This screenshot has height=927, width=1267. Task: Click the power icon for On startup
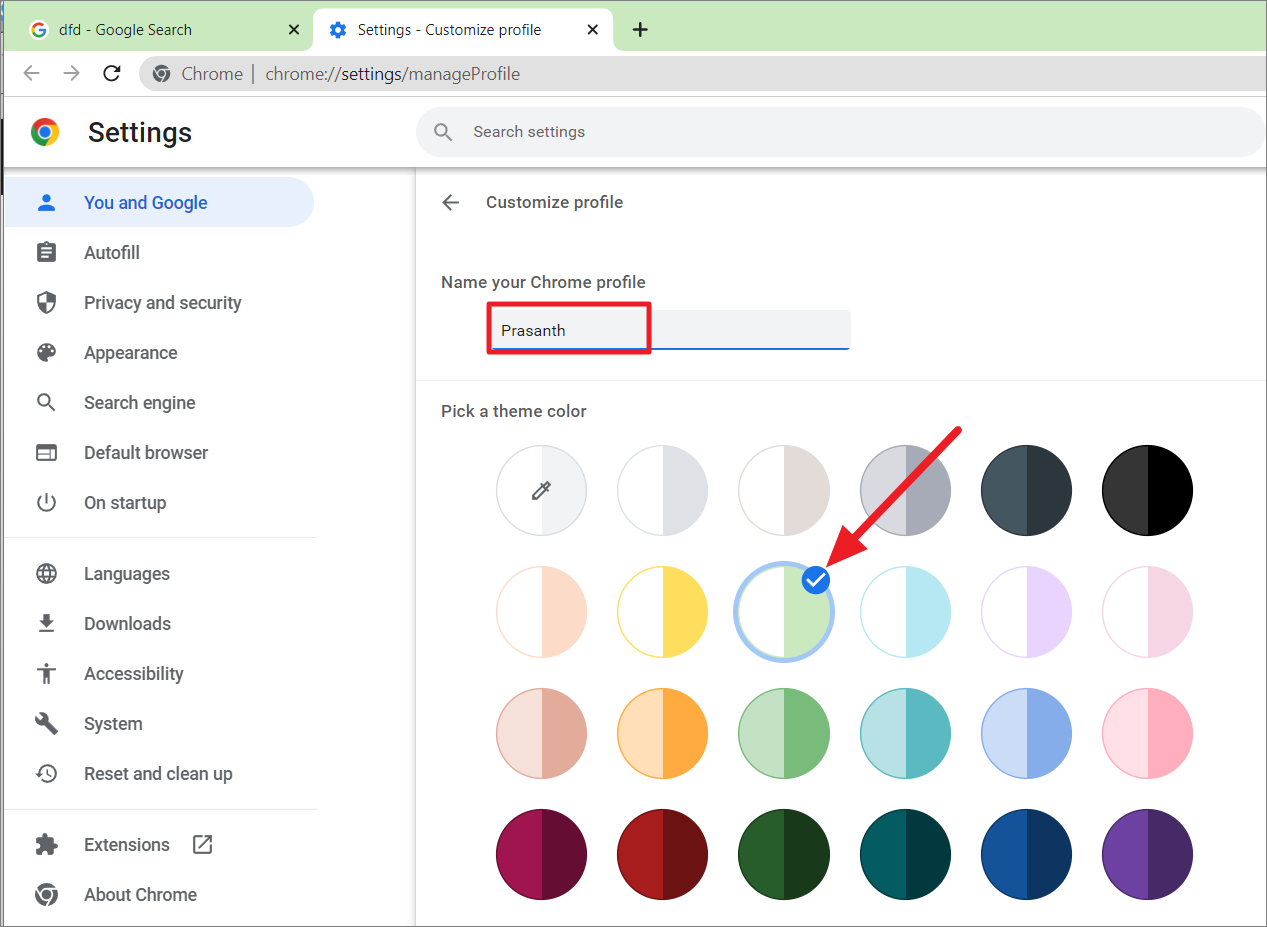tap(46, 502)
